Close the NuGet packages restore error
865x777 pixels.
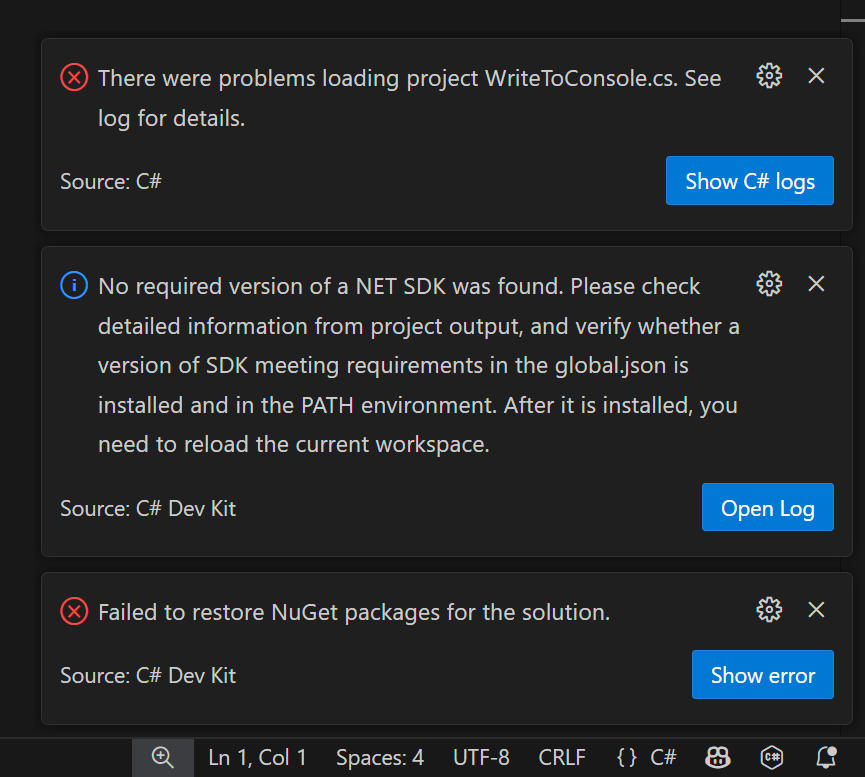pos(816,610)
